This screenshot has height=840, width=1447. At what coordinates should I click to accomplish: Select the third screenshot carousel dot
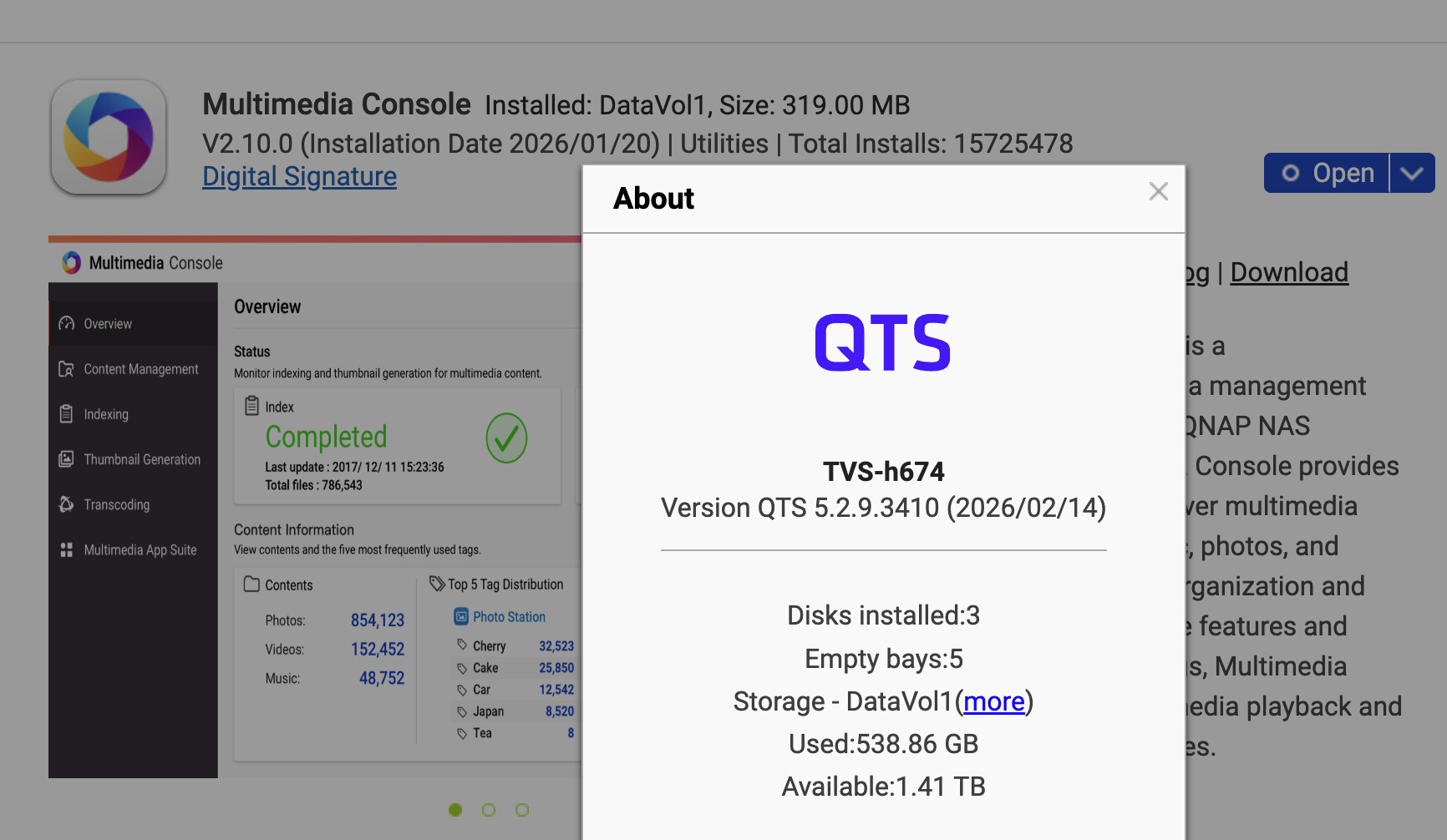click(x=522, y=810)
